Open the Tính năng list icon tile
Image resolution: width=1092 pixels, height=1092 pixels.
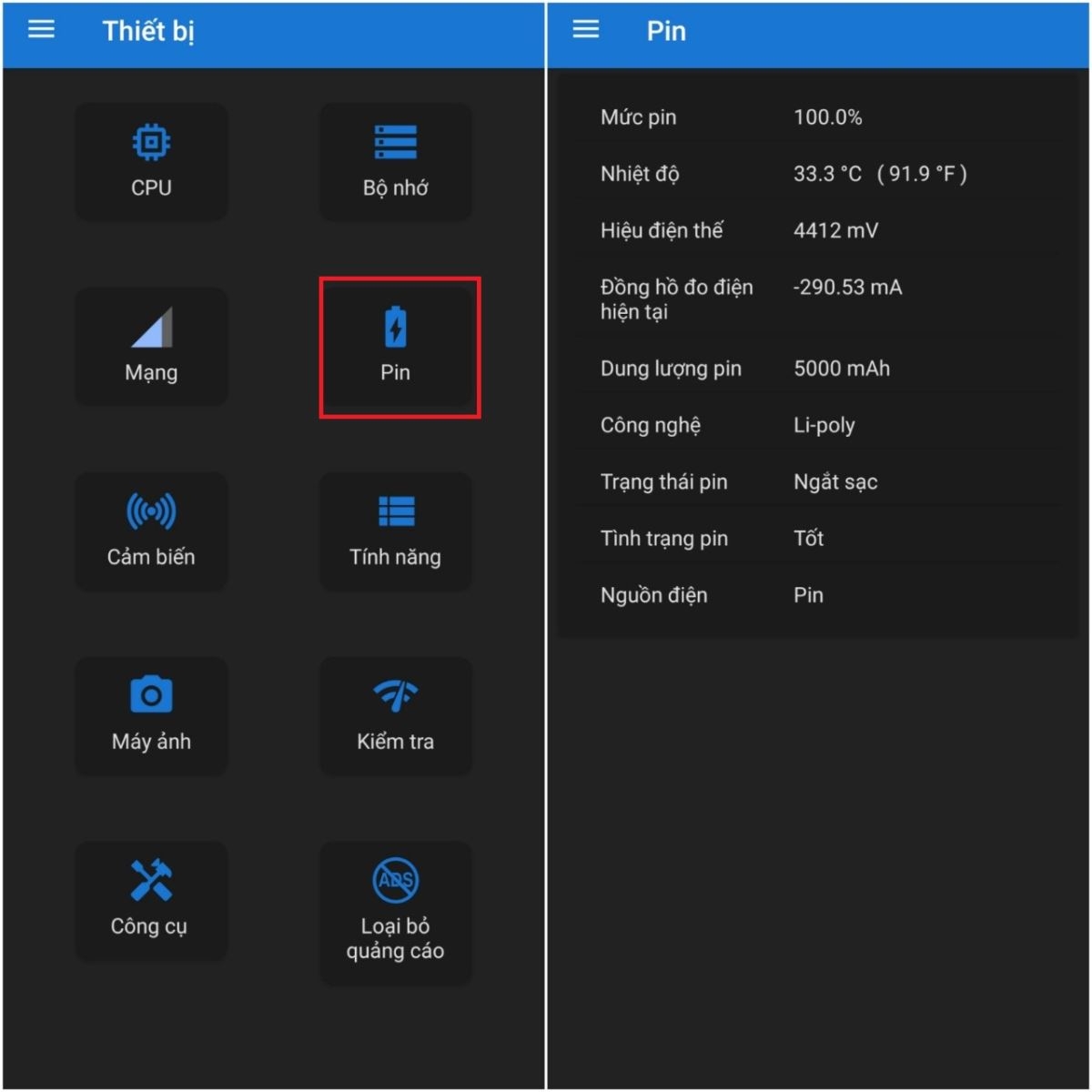click(x=396, y=531)
